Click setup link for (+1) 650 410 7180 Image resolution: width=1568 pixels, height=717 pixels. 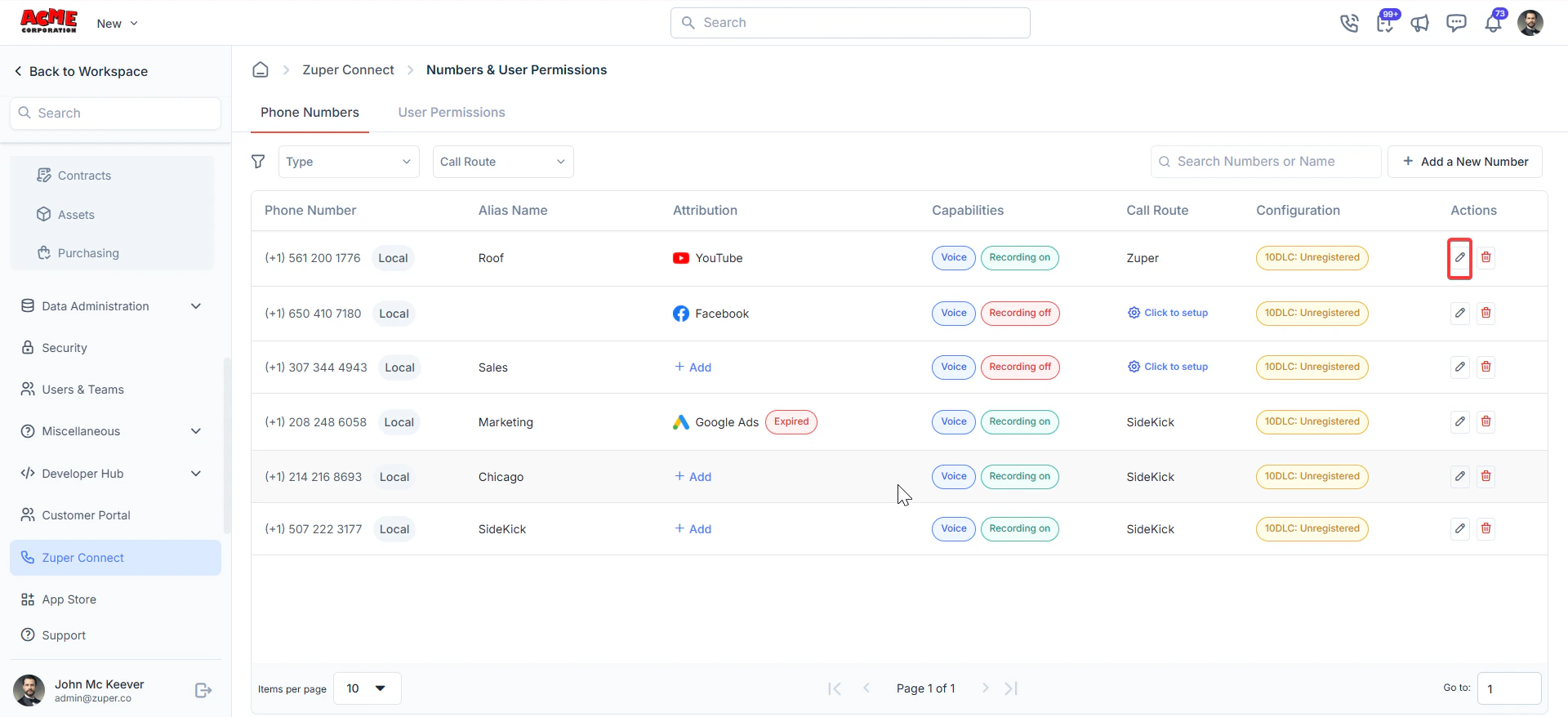pos(1168,313)
